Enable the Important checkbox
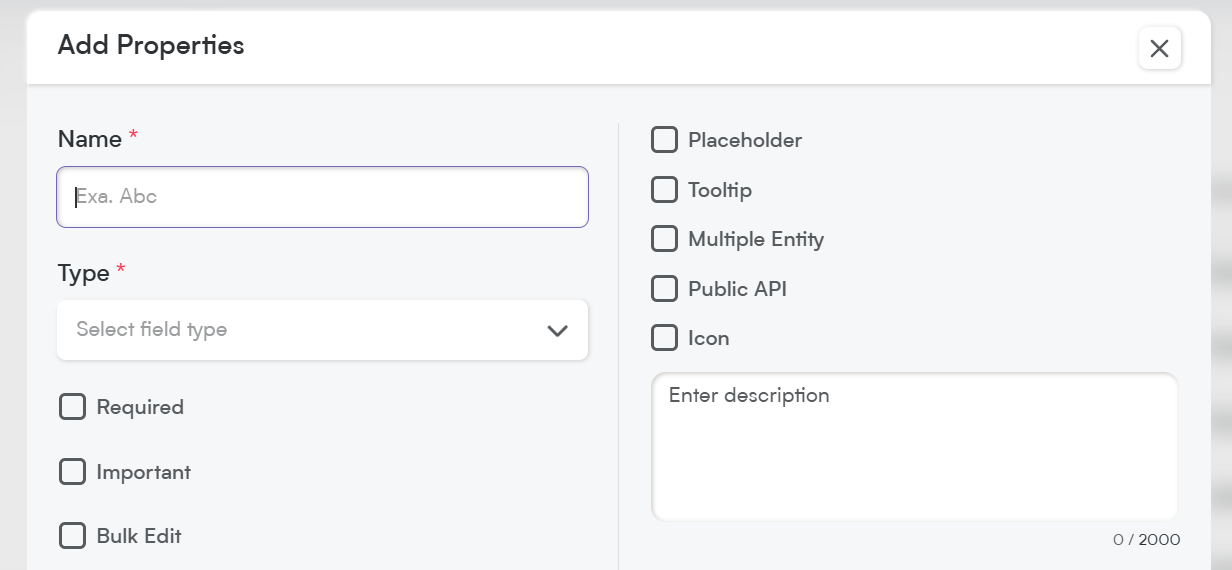 pos(72,472)
